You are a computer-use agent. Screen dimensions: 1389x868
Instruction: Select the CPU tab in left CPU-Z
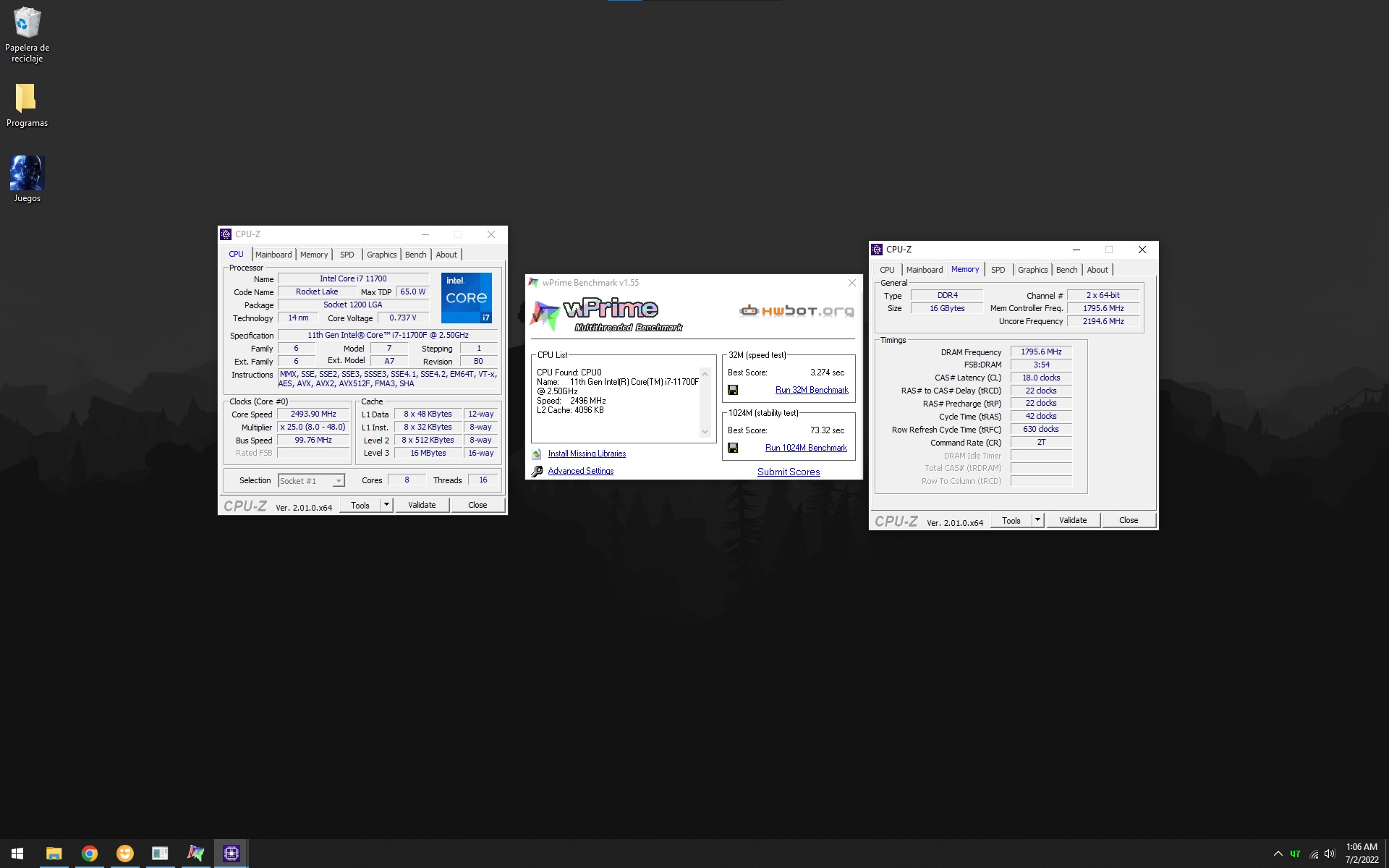tap(236, 254)
